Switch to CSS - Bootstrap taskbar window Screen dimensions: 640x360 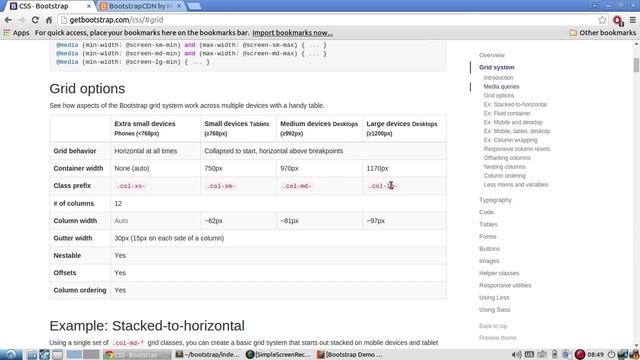[x=137, y=355]
